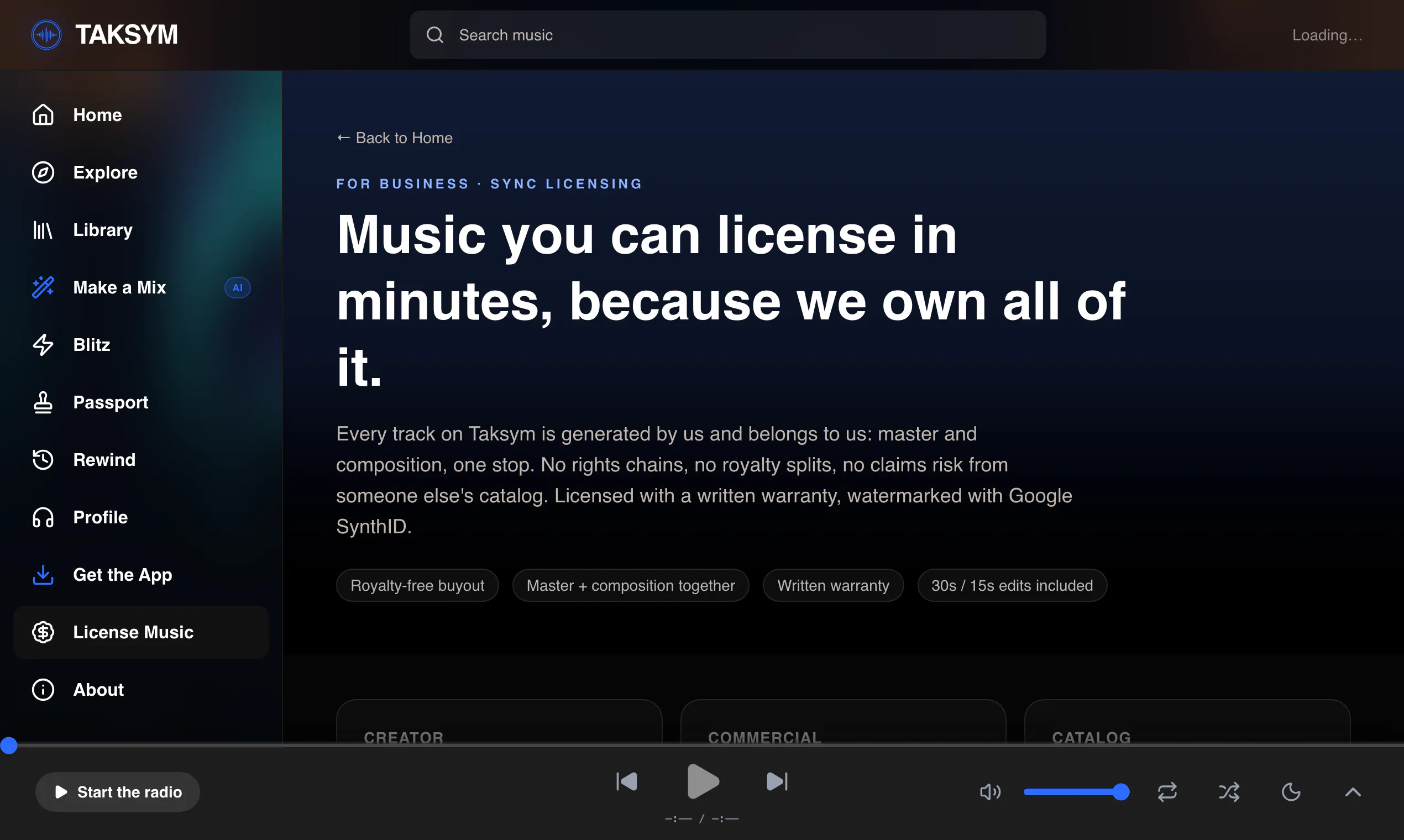1404x840 pixels.
Task: Click the Loading… status text
Action: (x=1327, y=35)
